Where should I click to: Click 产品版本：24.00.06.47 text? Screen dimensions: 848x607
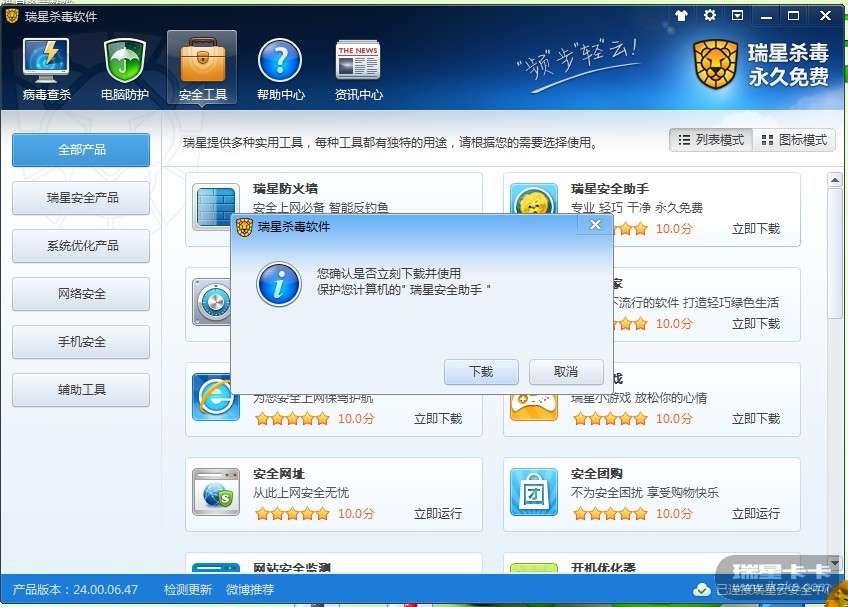click(x=75, y=589)
